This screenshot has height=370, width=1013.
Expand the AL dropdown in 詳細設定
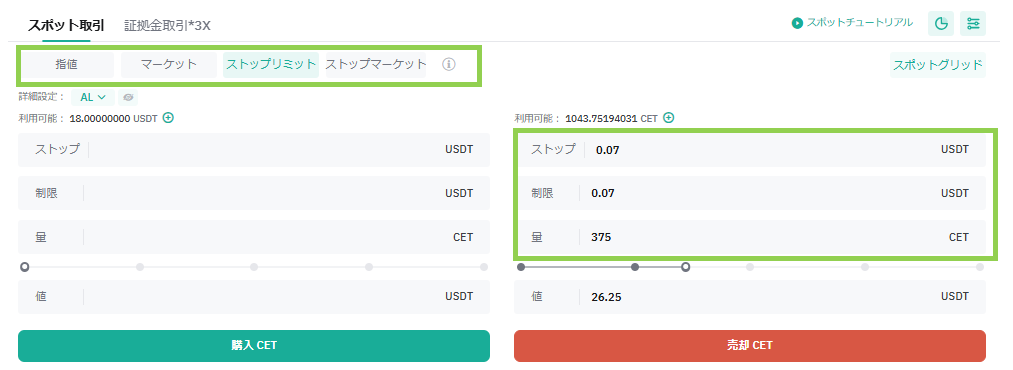pyautogui.click(x=93, y=98)
